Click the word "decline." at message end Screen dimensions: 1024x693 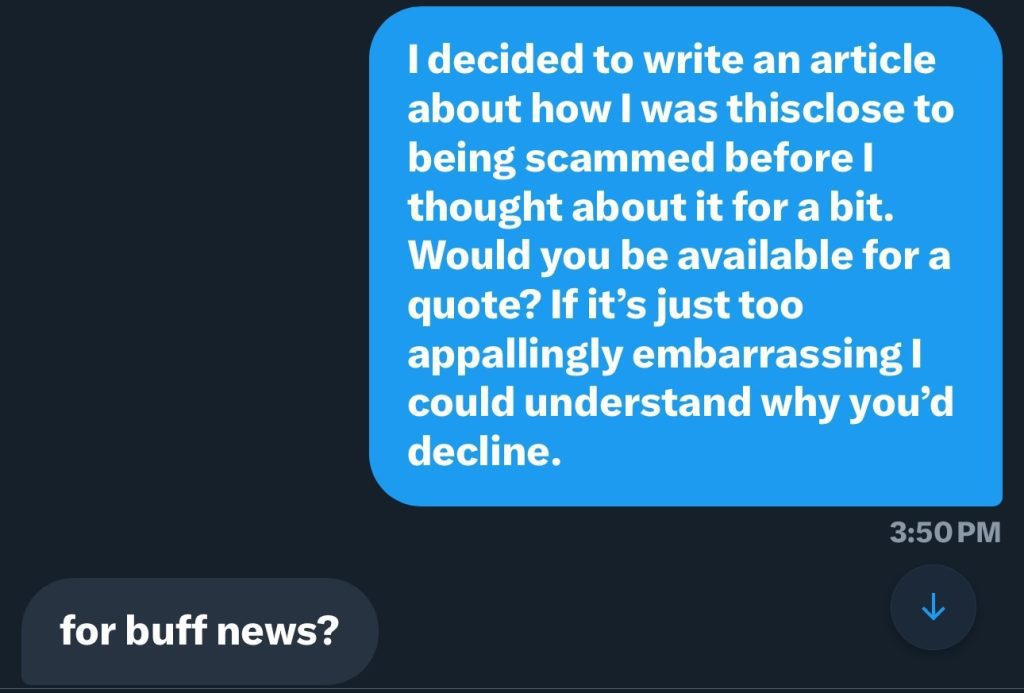[x=481, y=452]
